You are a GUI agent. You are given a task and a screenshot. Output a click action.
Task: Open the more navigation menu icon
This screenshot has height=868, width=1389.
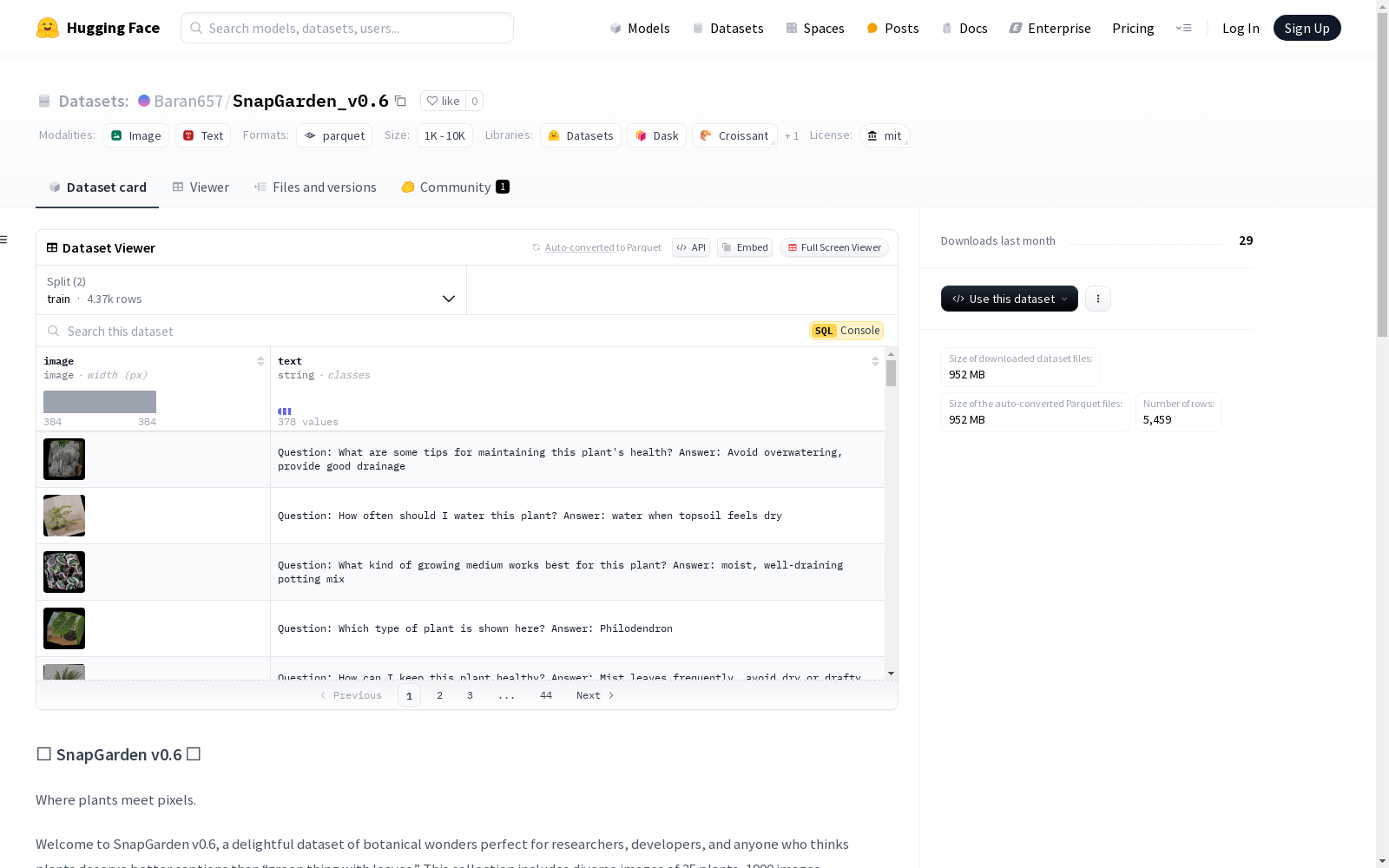pos(1183,28)
